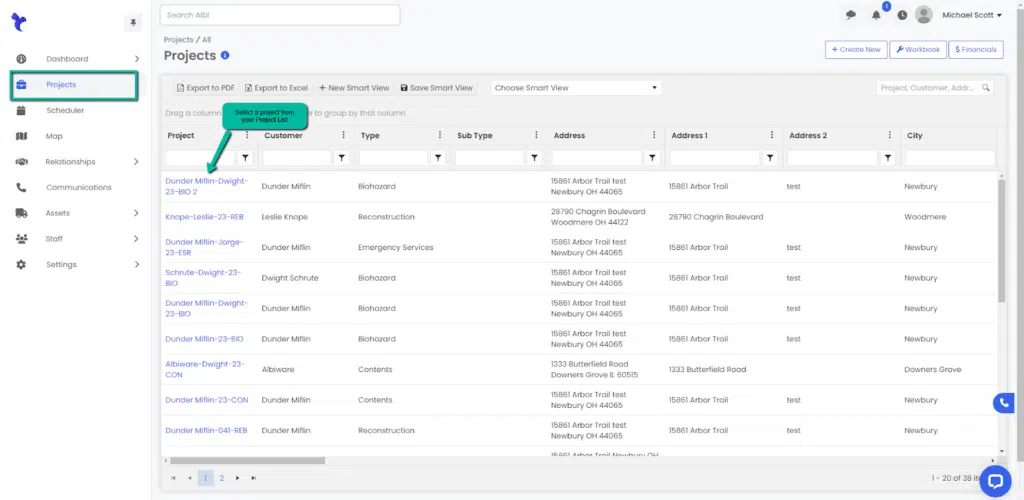Viewport: 1024px width, 500px height.
Task: Click the clock history icon
Action: pos(902,15)
